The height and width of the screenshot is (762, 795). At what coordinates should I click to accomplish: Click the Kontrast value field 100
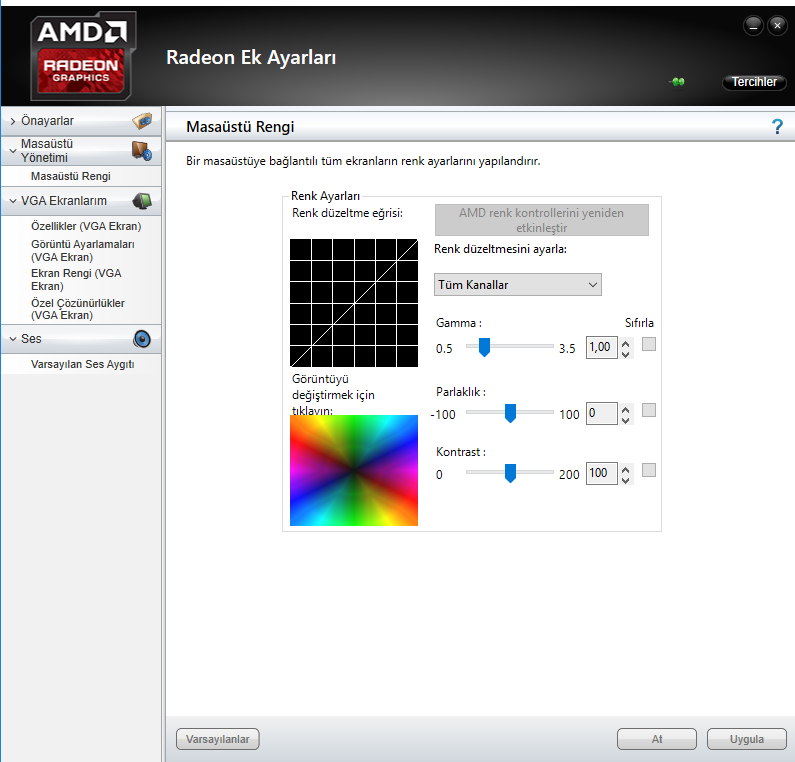point(602,474)
